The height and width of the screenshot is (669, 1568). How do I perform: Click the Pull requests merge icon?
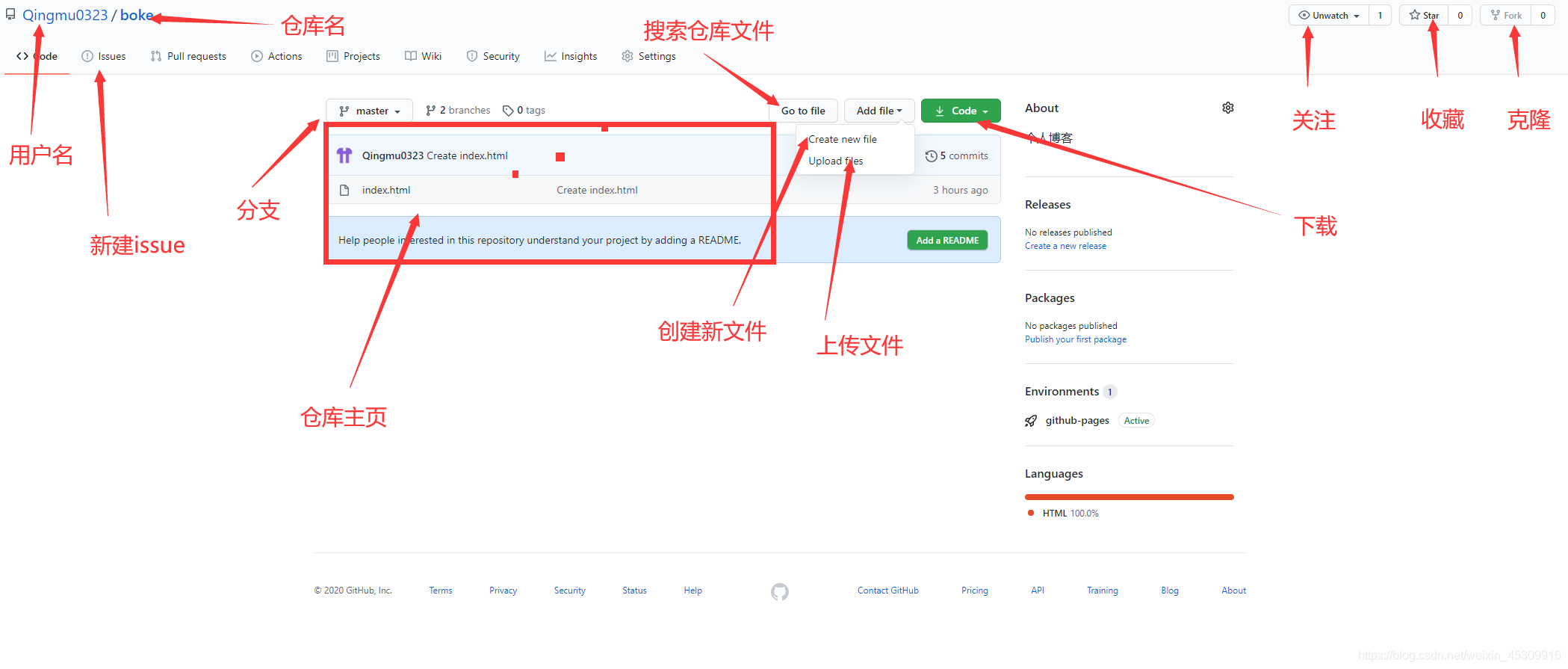point(156,56)
